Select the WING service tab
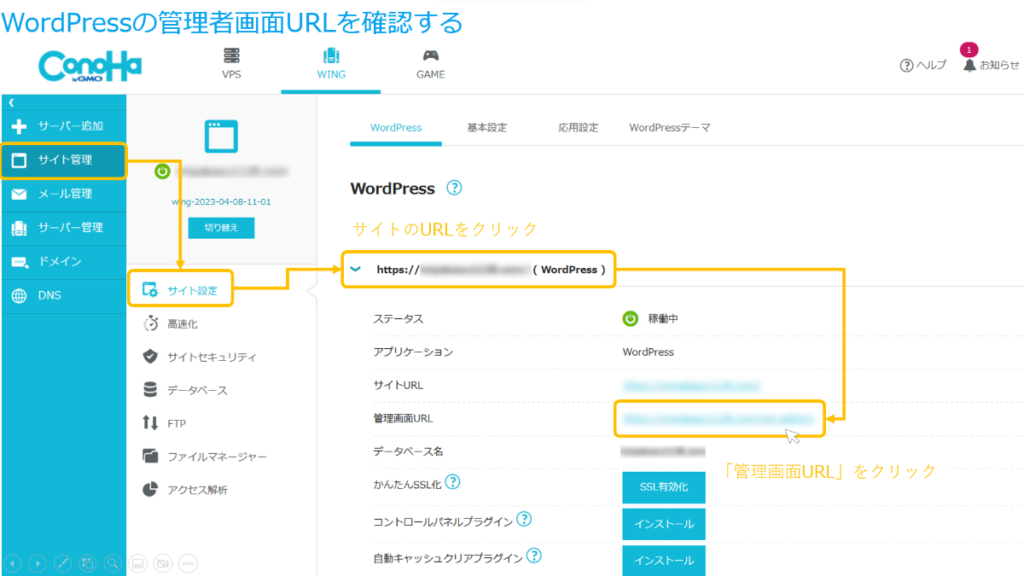The image size is (1024, 576). (331, 64)
